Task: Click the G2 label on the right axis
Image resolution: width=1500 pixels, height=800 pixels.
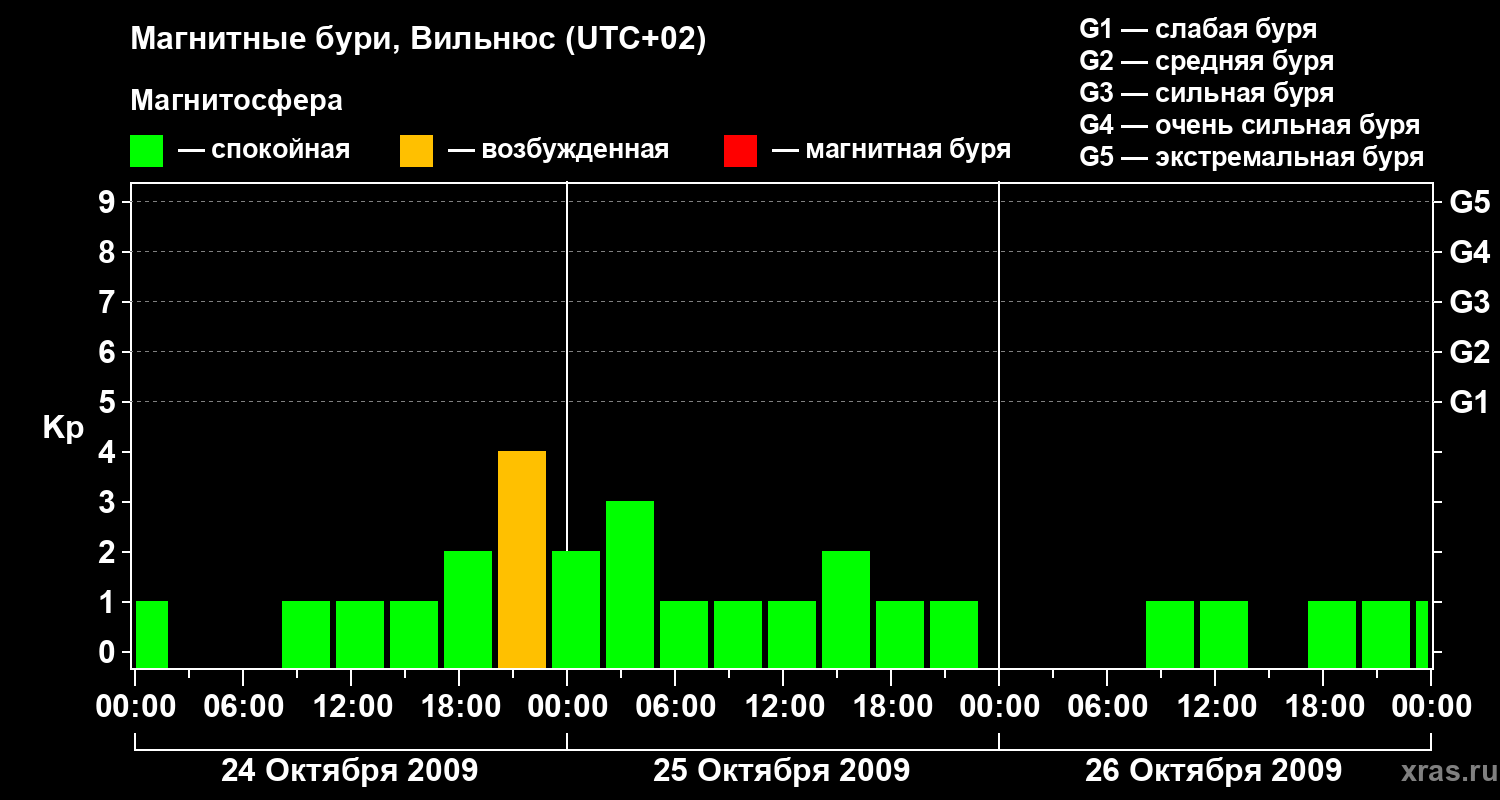Action: pyautogui.click(x=1470, y=352)
